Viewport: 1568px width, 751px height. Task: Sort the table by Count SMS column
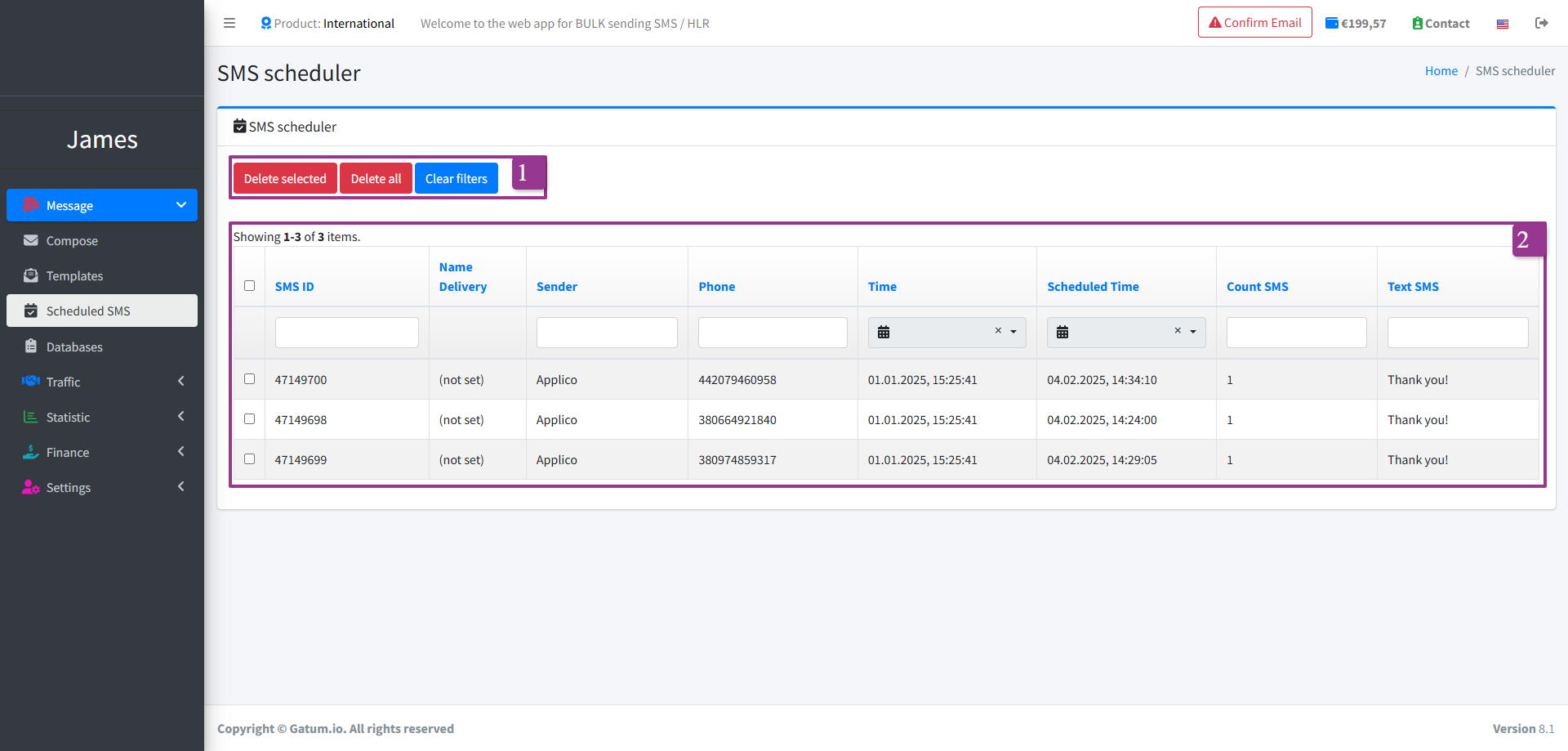[x=1257, y=287]
